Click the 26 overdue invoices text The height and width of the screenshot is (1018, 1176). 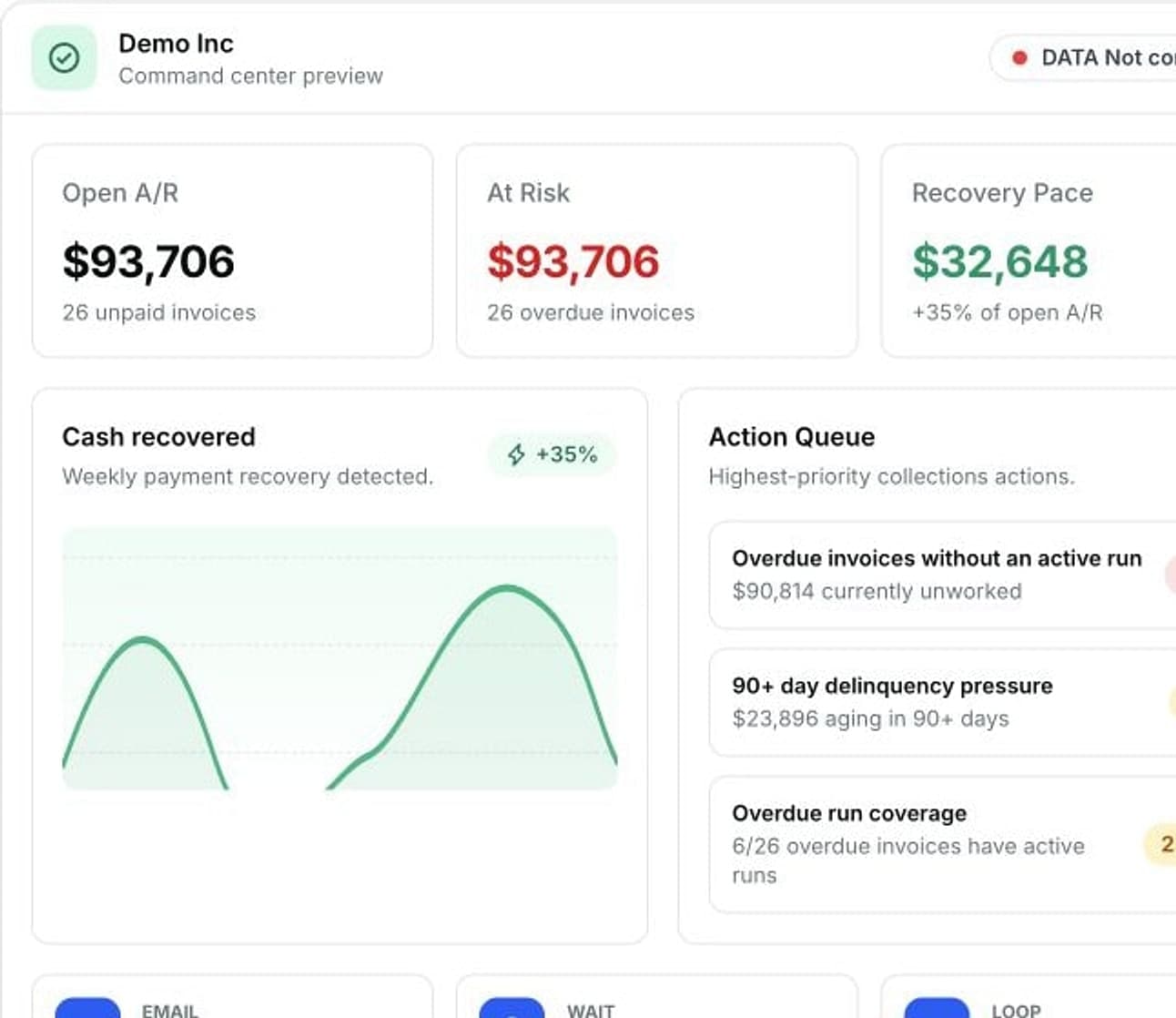591,312
